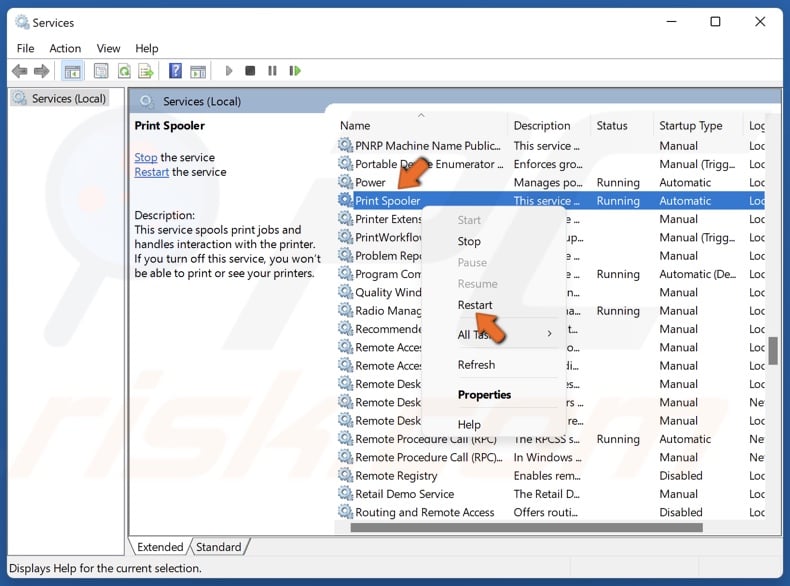Click the Restart the service link
The image size is (790, 586).
pyautogui.click(x=151, y=172)
